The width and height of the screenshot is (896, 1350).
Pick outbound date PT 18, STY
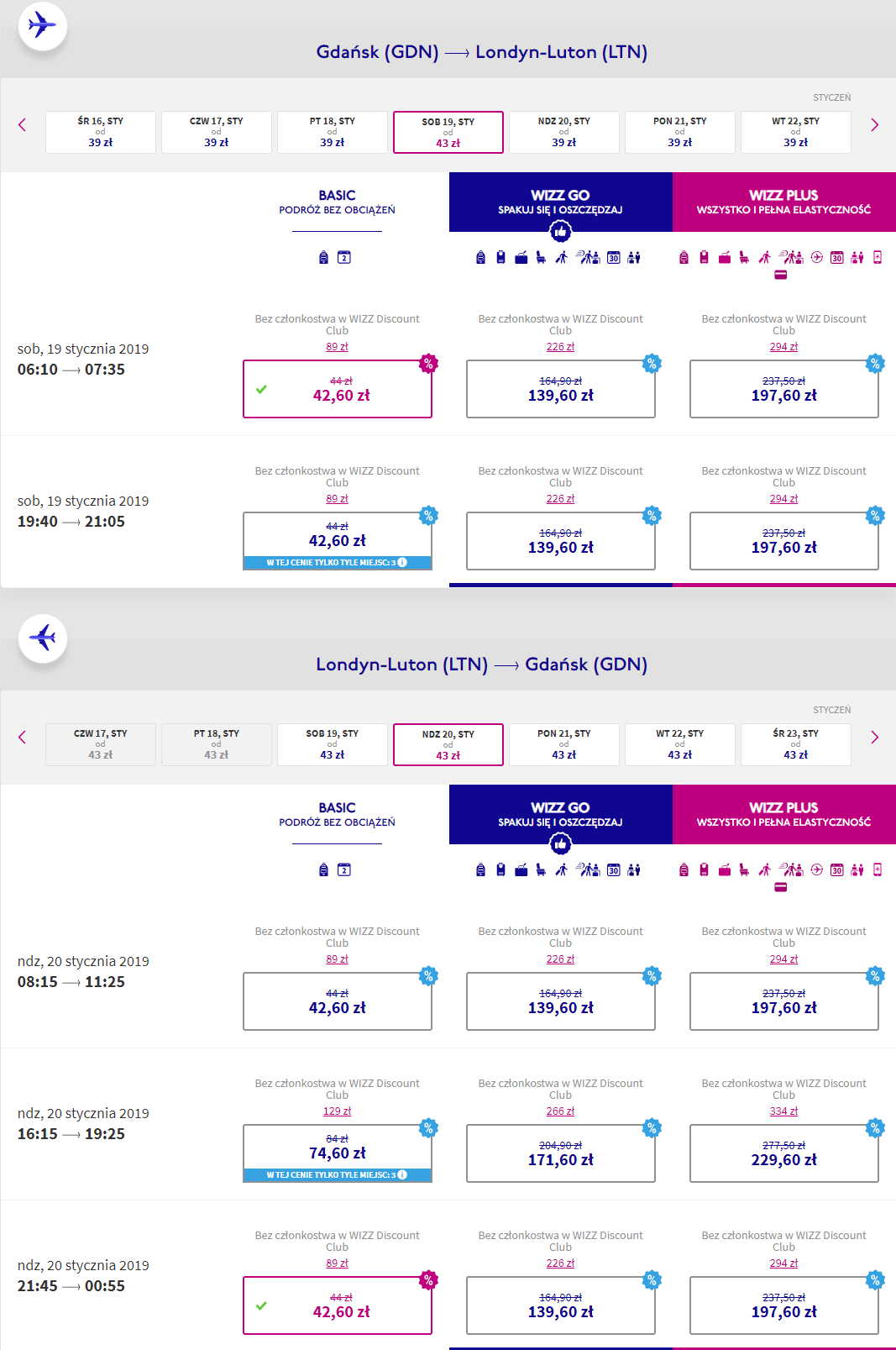pyautogui.click(x=333, y=132)
